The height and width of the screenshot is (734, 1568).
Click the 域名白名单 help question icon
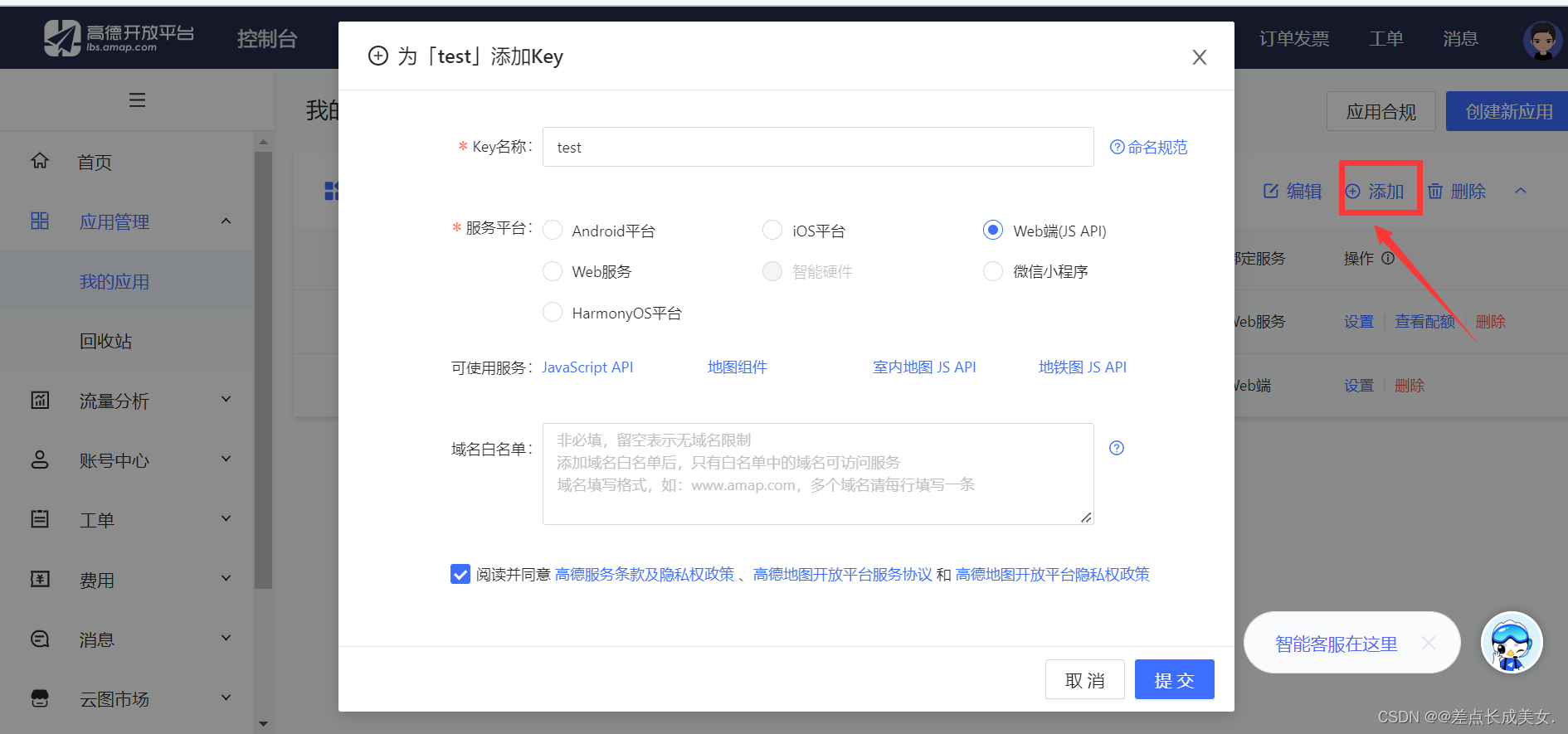[1117, 448]
